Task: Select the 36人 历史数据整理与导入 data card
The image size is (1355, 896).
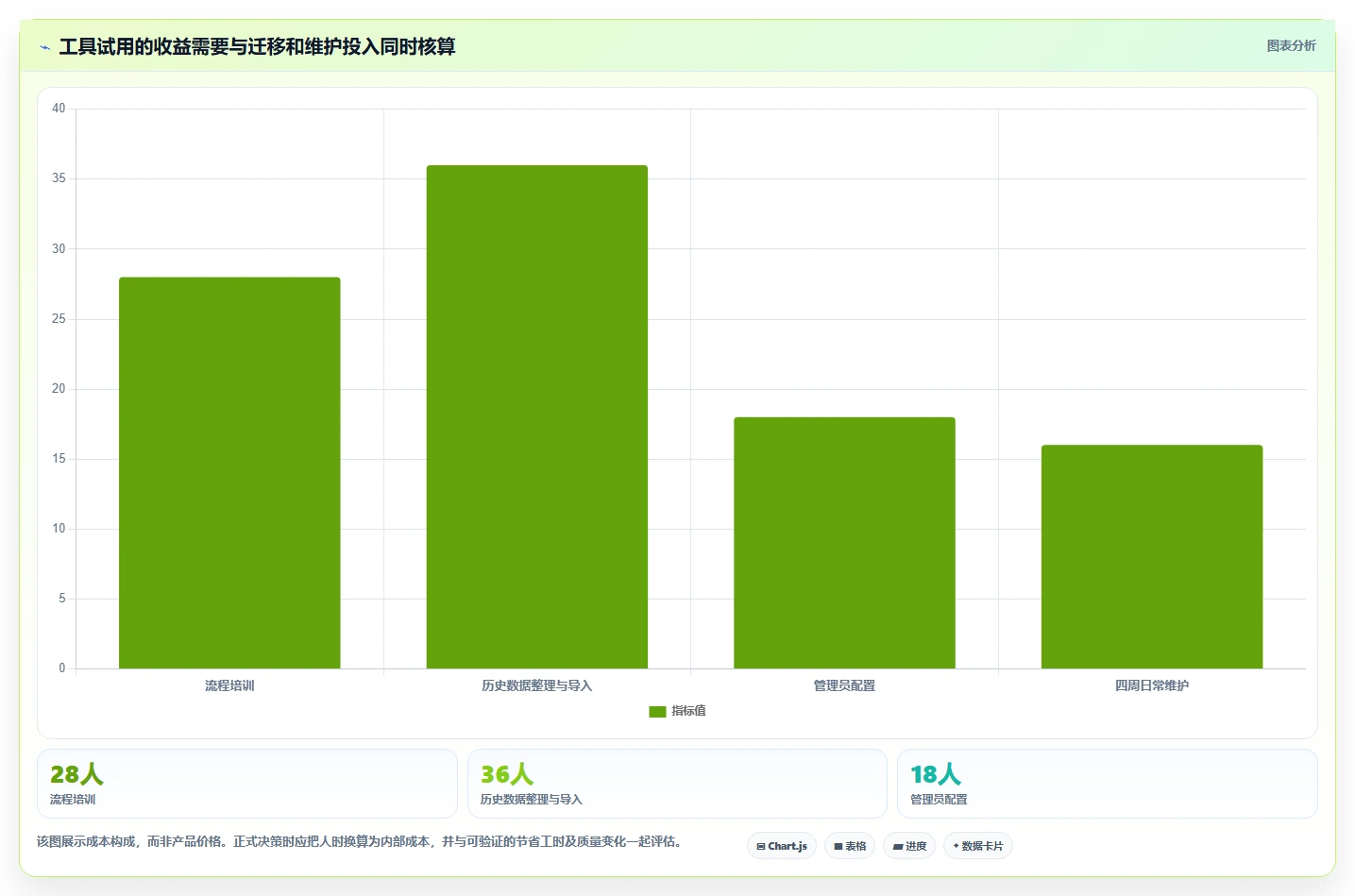Action: coord(677,784)
